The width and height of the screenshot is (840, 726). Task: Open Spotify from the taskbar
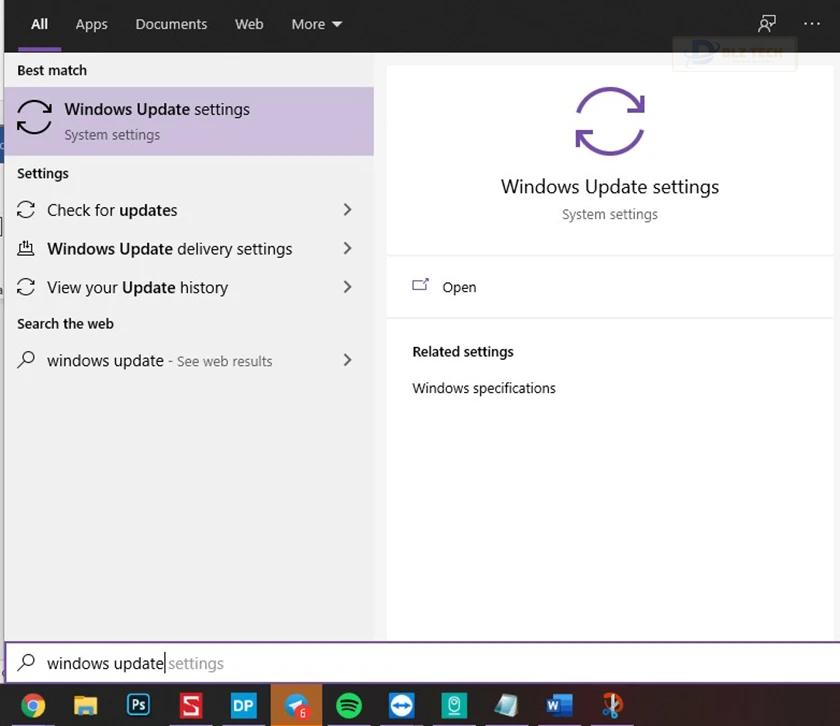(x=349, y=705)
